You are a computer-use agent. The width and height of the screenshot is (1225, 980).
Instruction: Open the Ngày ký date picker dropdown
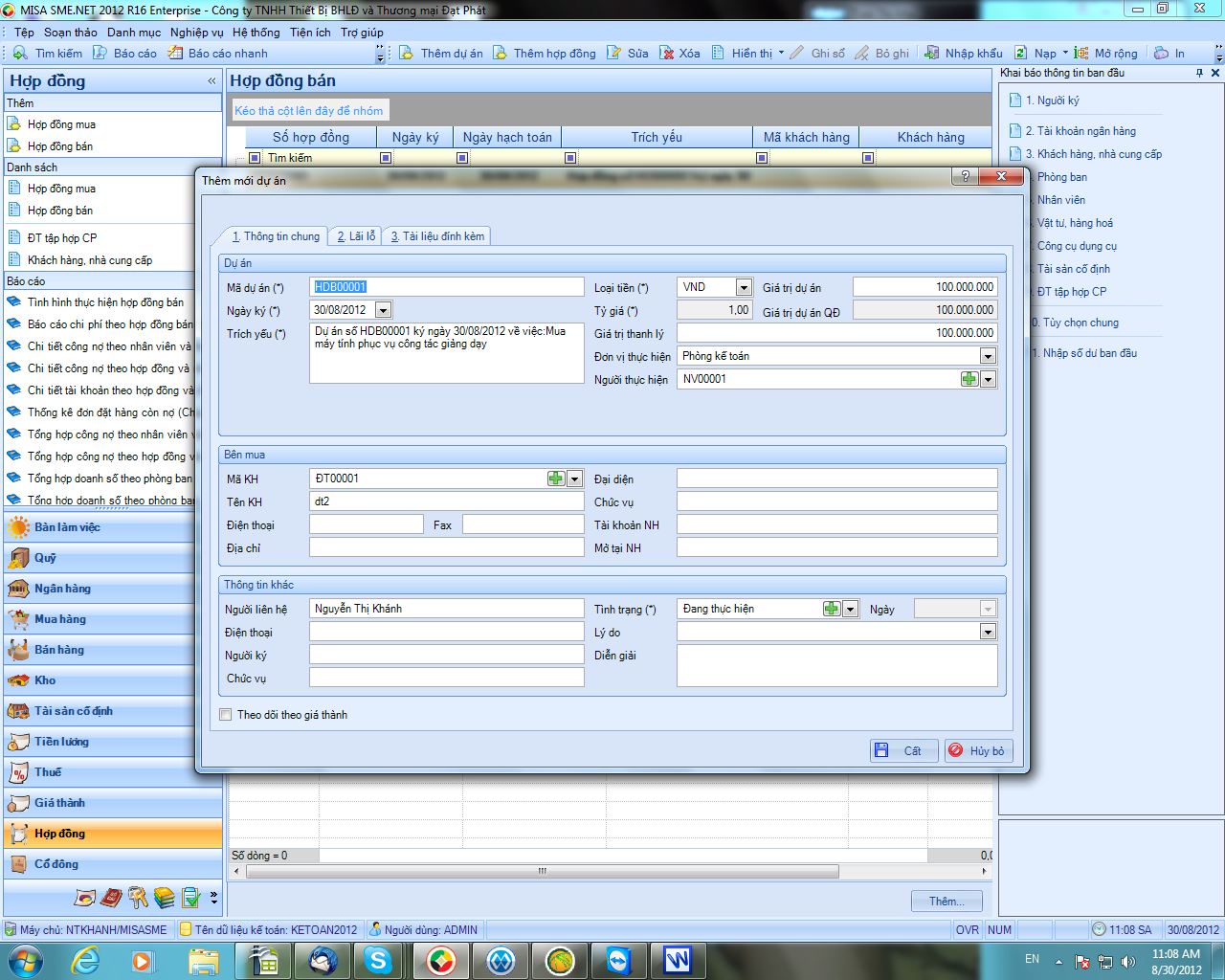(x=383, y=310)
